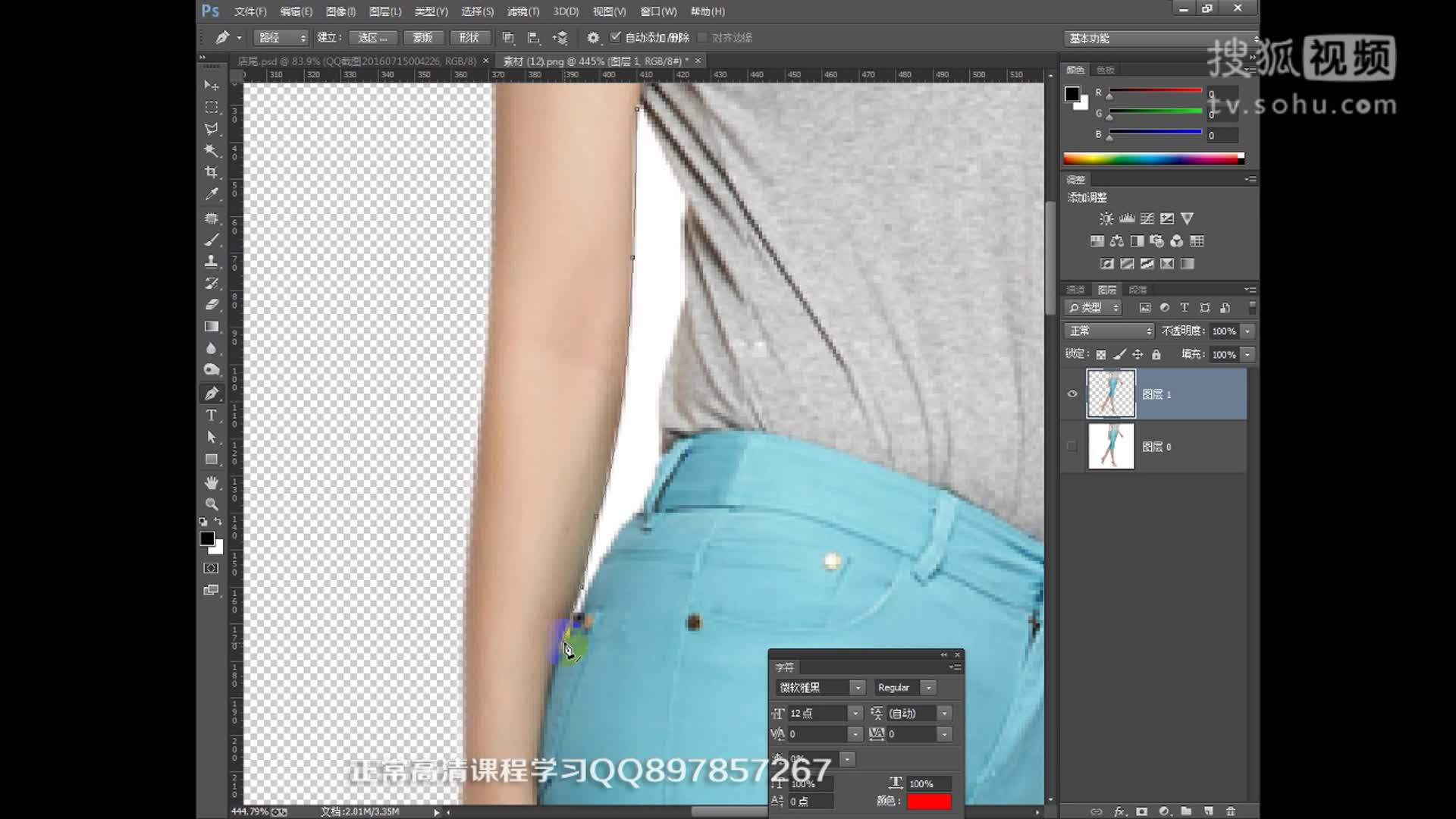Select the Brush tool
The image size is (1456, 819).
coord(212,240)
